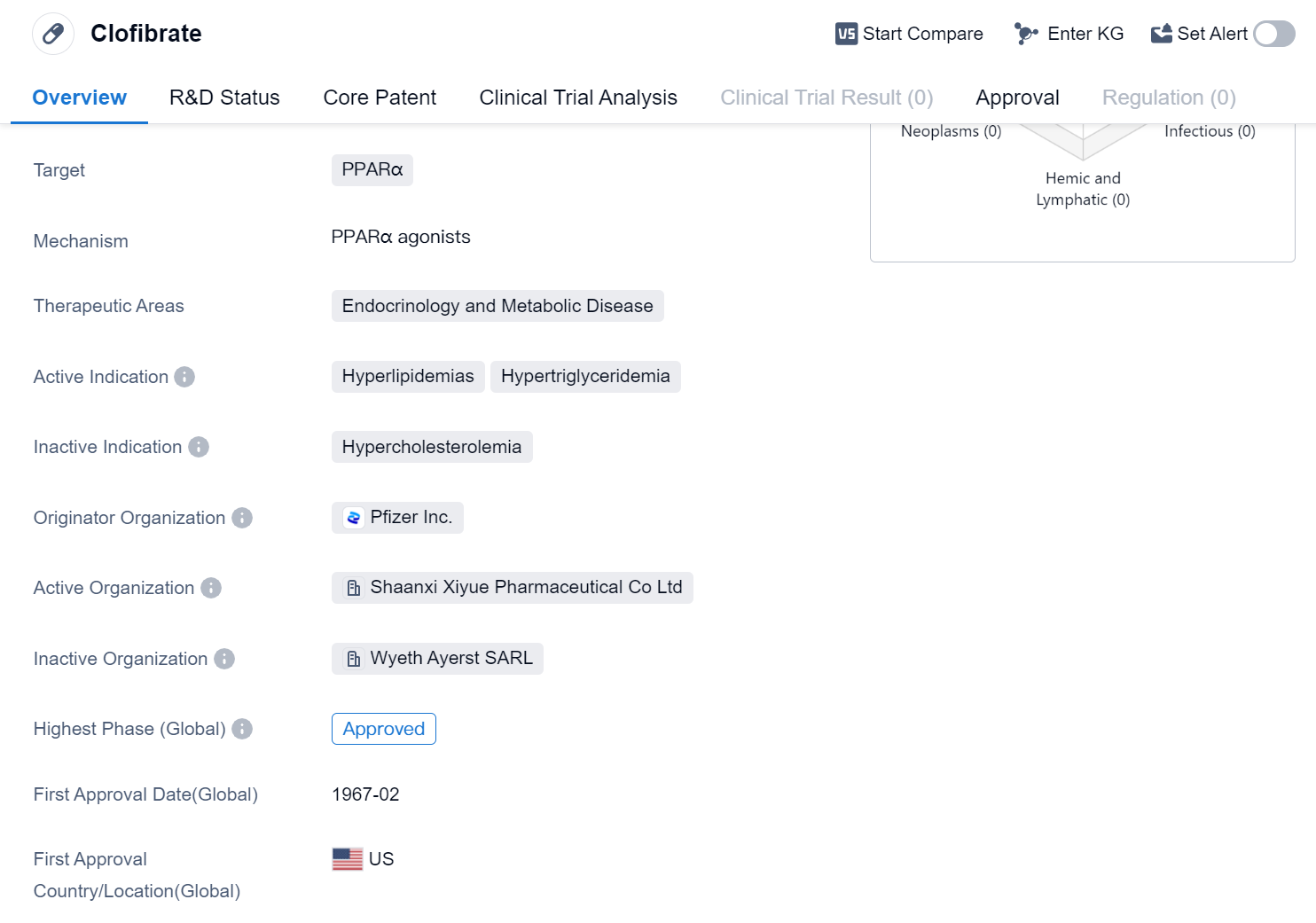1316x923 pixels.
Task: Click the Set Alert bell icon
Action: click(x=1161, y=34)
